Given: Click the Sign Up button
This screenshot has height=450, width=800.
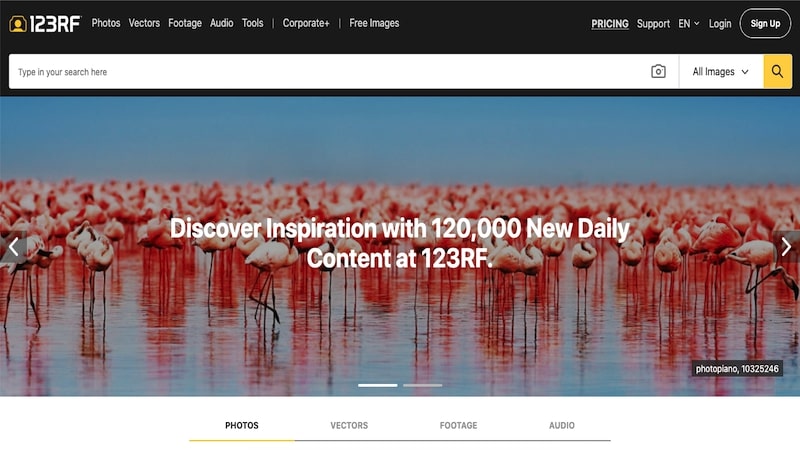Looking at the screenshot, I should [765, 23].
